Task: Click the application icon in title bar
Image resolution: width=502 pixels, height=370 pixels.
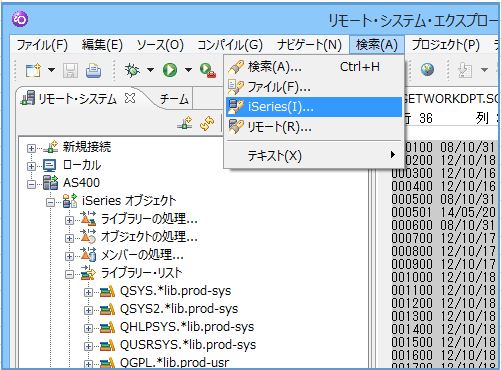Action: (x=20, y=19)
